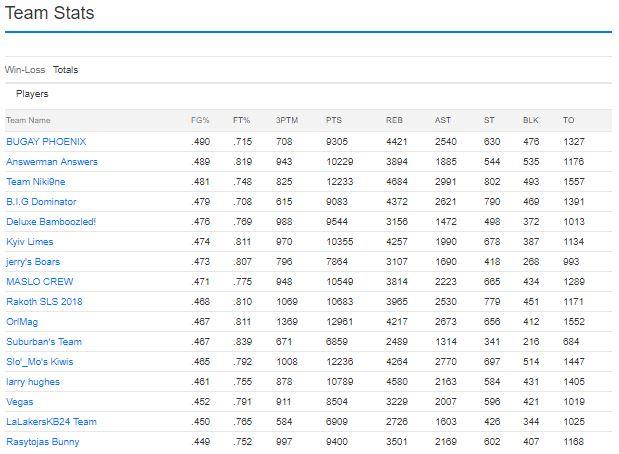Open the Players section
619x454 pixels.
32,94
